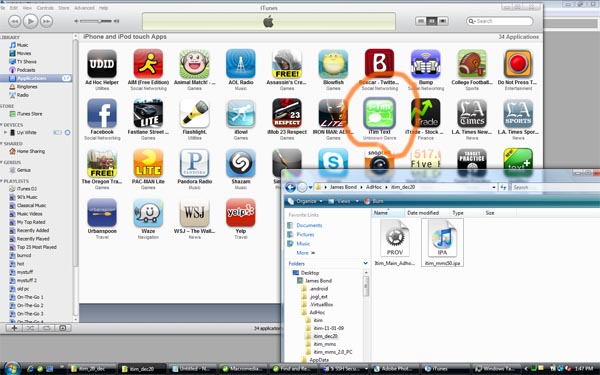Image resolution: width=600 pixels, height=375 pixels.
Task: Select the PAC-MAN Lite app icon
Action: pos(148,163)
